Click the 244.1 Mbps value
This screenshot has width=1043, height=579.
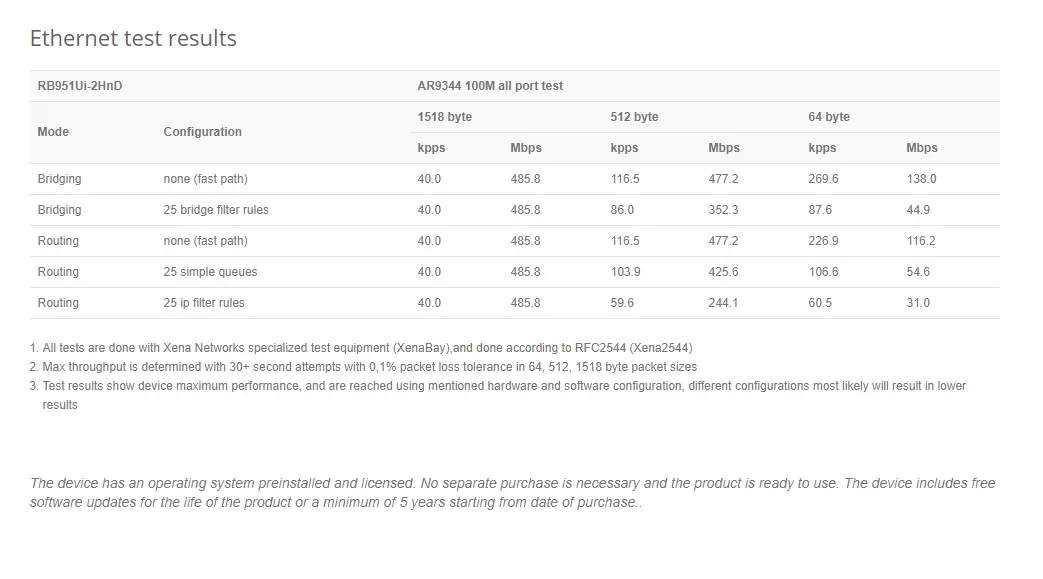pos(723,303)
